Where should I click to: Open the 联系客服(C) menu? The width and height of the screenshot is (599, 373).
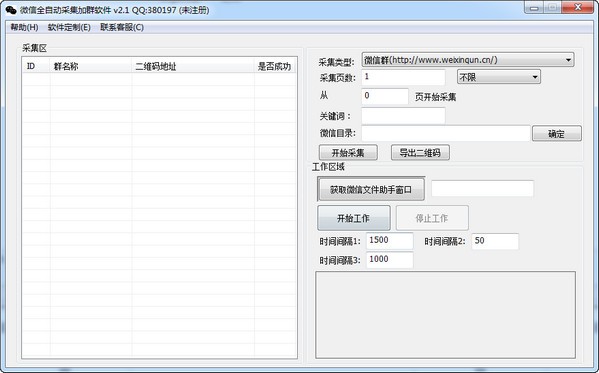click(122, 28)
